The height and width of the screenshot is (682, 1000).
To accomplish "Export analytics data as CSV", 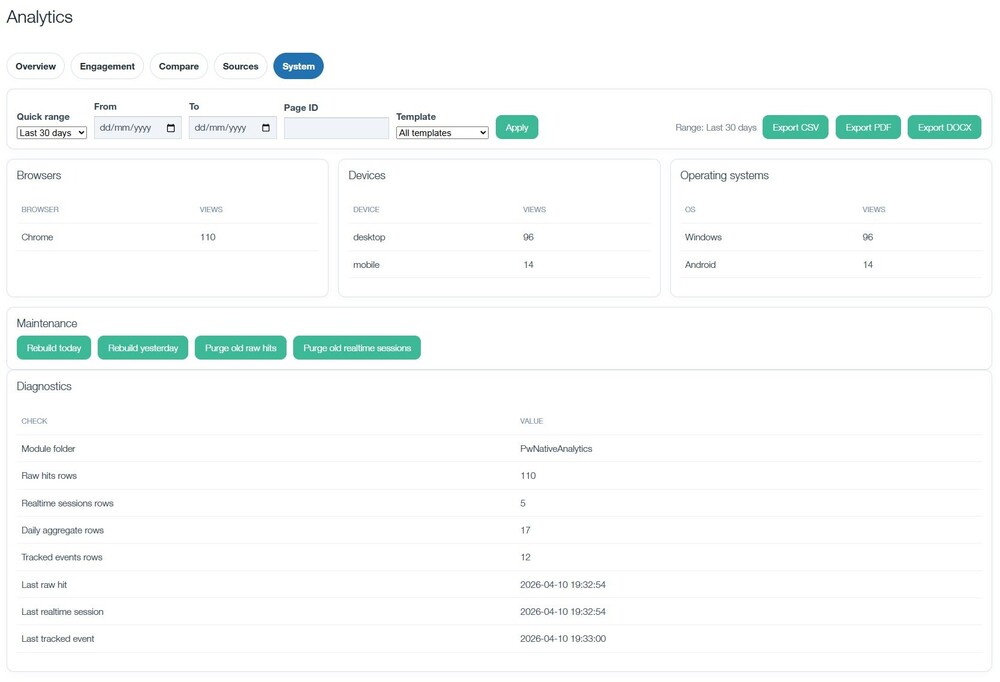I will click(795, 128).
